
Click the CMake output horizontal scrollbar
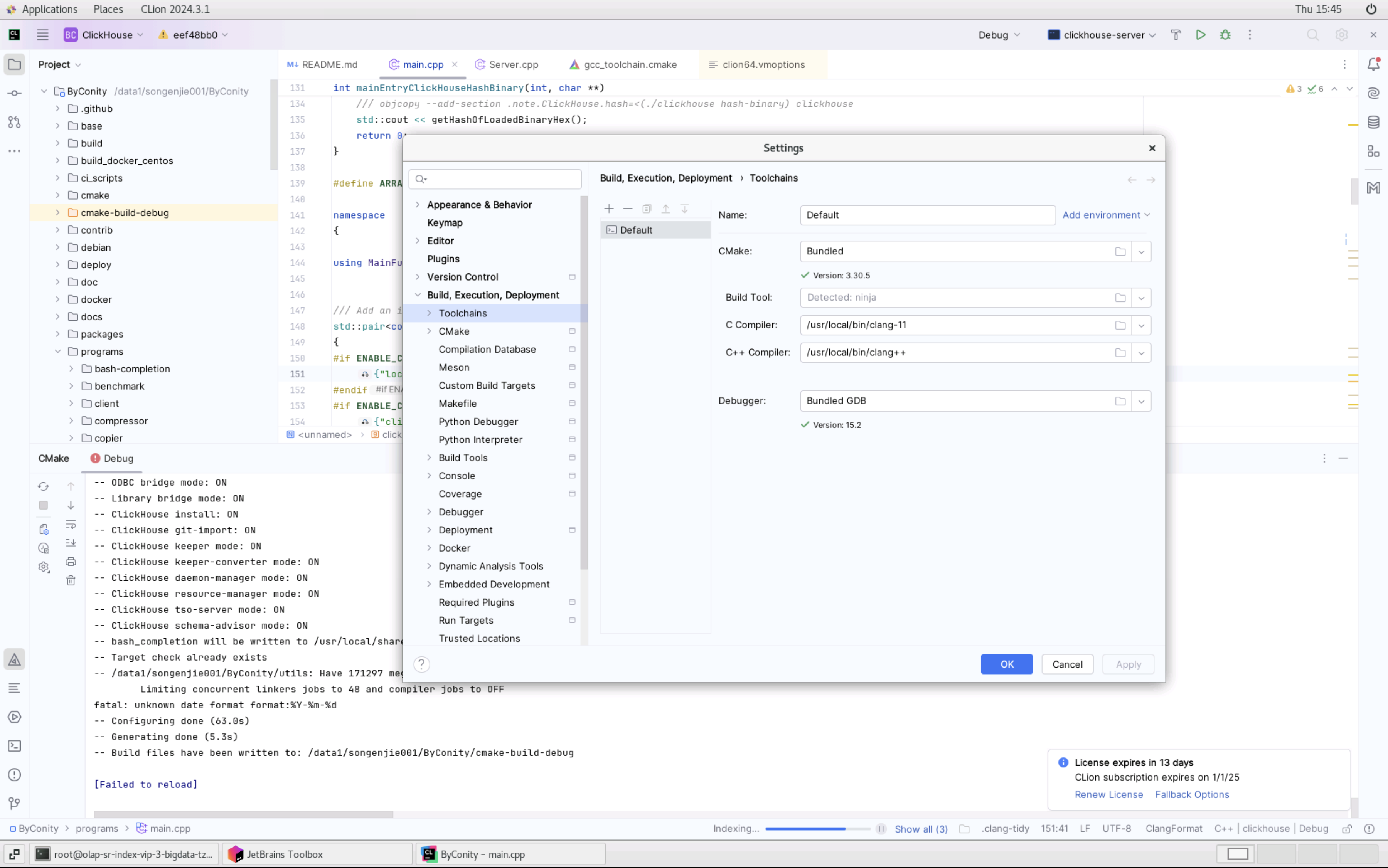244,814
